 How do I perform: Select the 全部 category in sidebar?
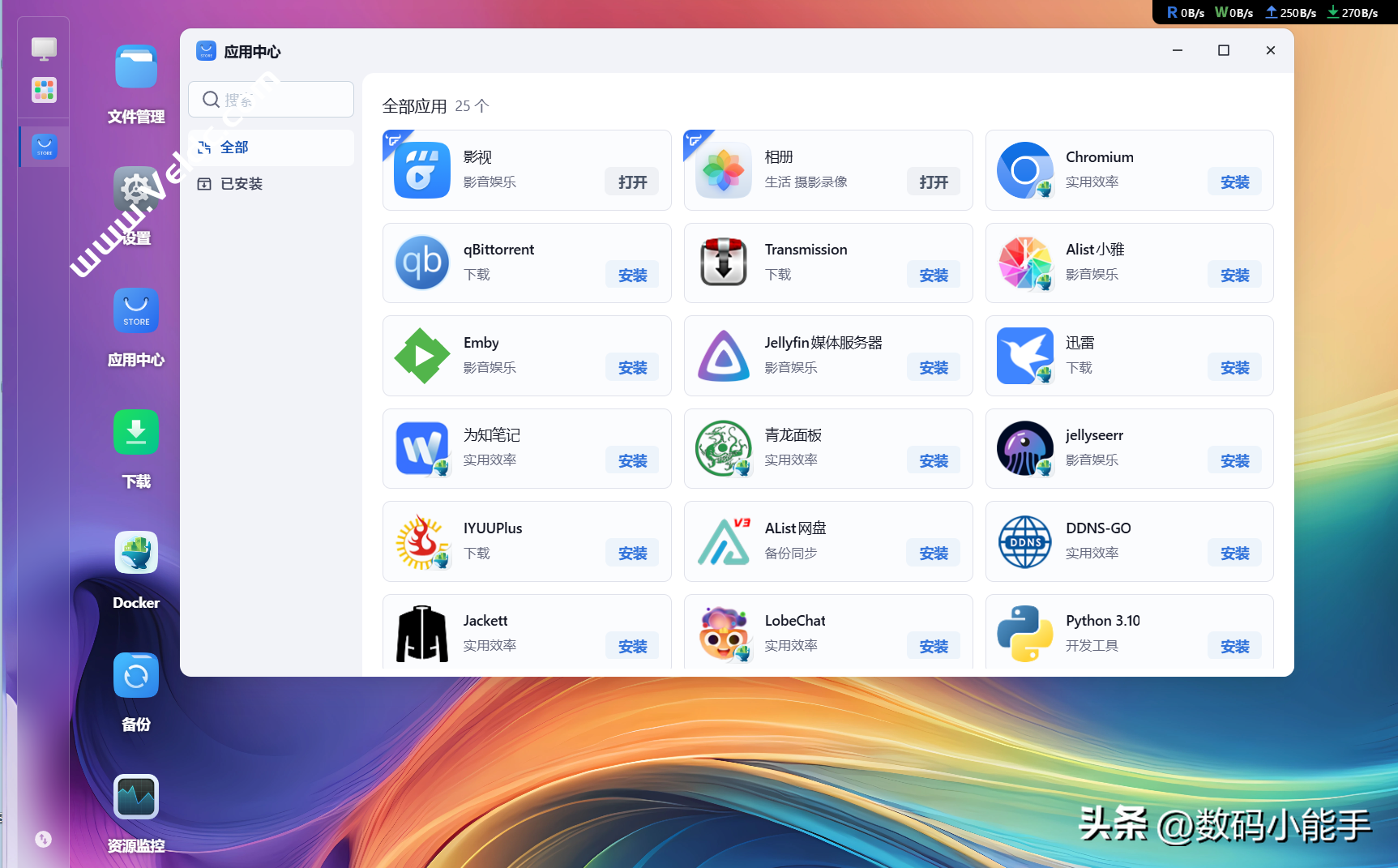[271, 148]
